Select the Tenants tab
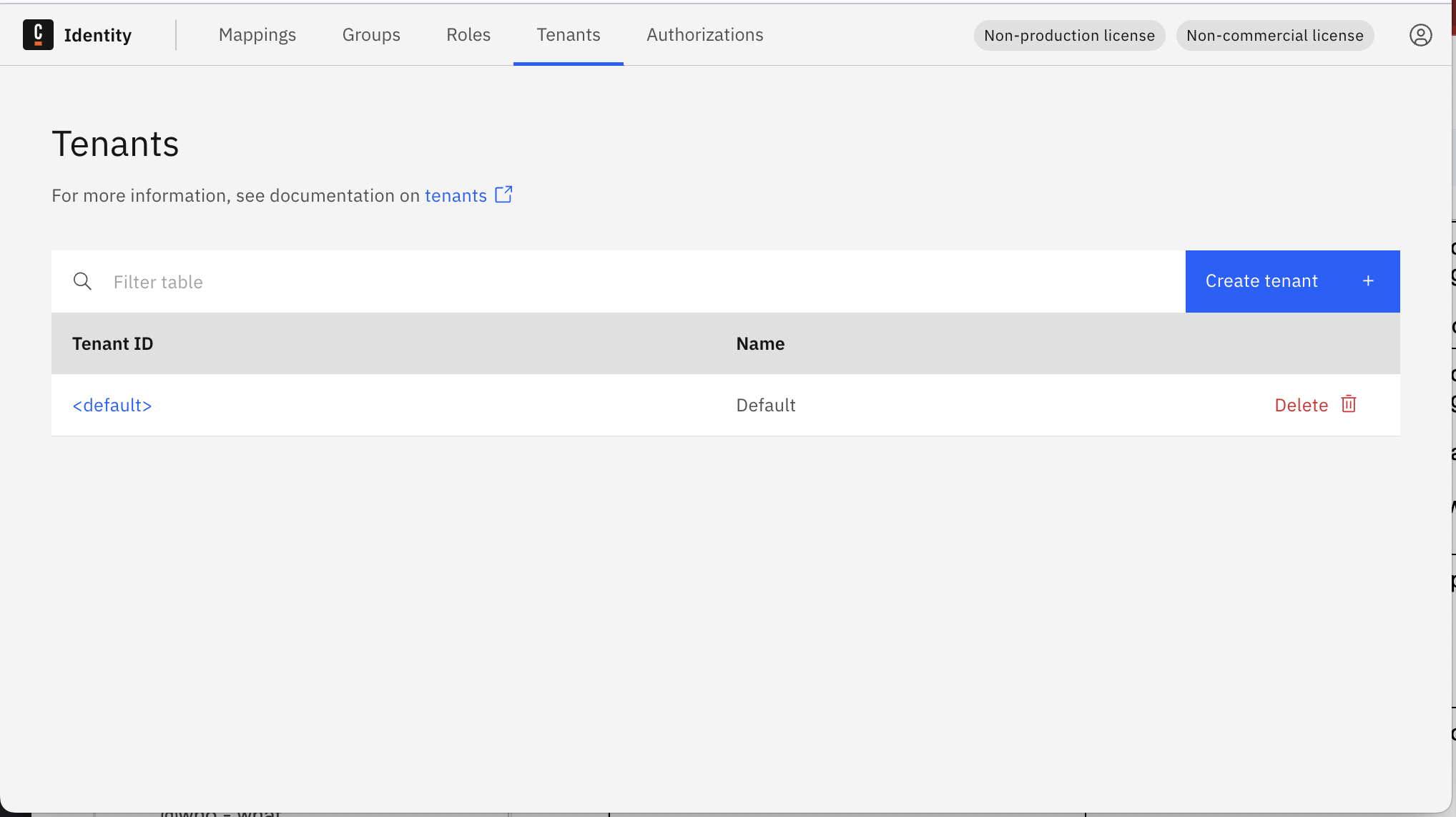Screen dimensions: 1456x817 tap(568, 34)
